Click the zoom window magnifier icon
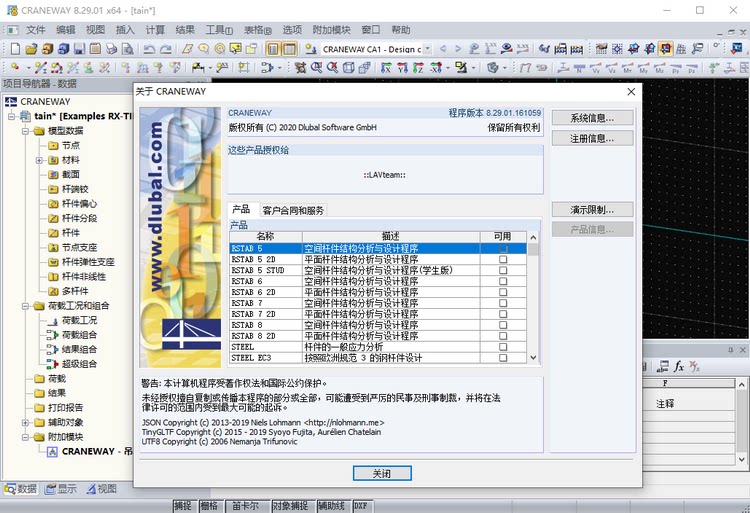Image resolution: width=750 pixels, height=513 pixels. 316,68
